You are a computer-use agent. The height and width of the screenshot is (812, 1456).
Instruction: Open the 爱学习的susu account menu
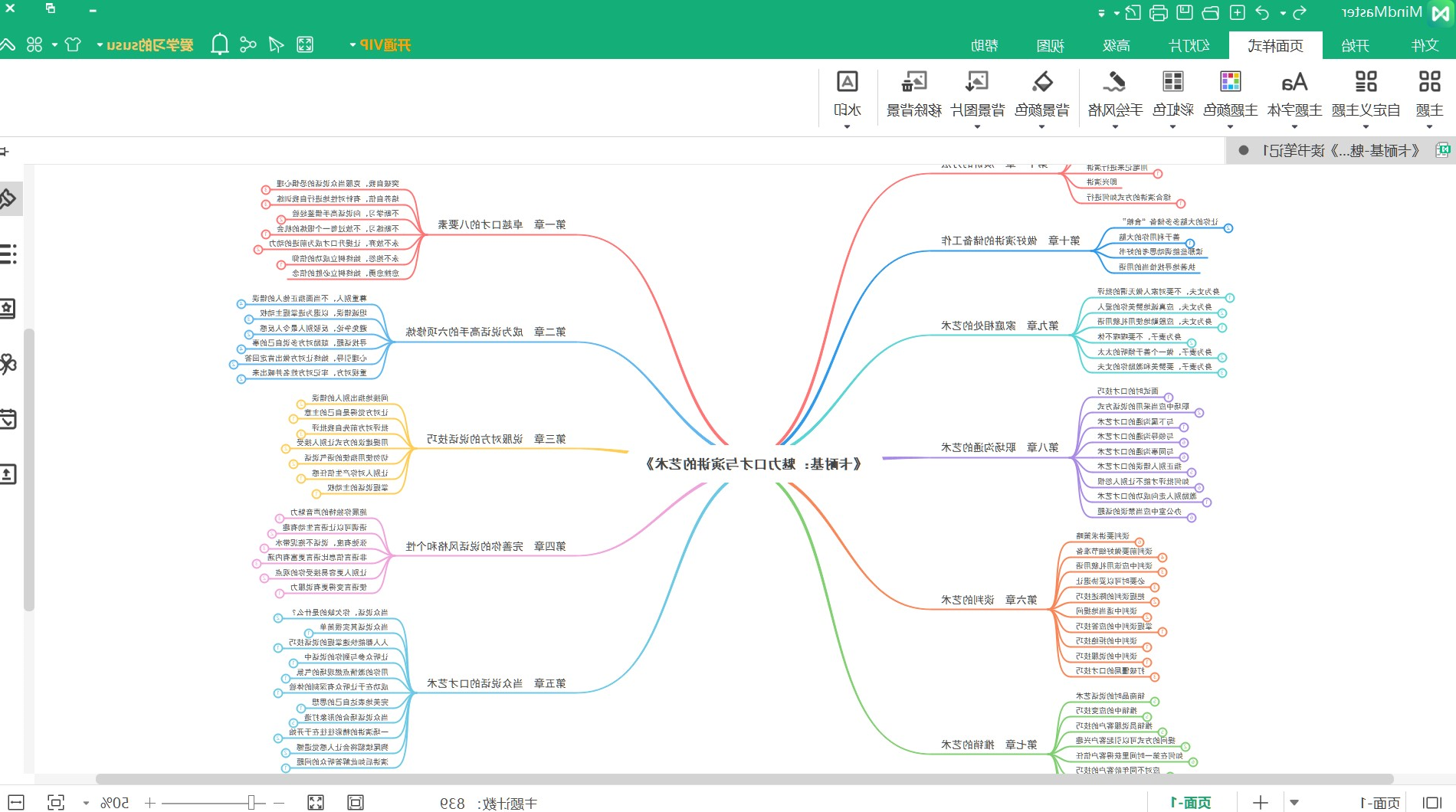pyautogui.click(x=145, y=44)
